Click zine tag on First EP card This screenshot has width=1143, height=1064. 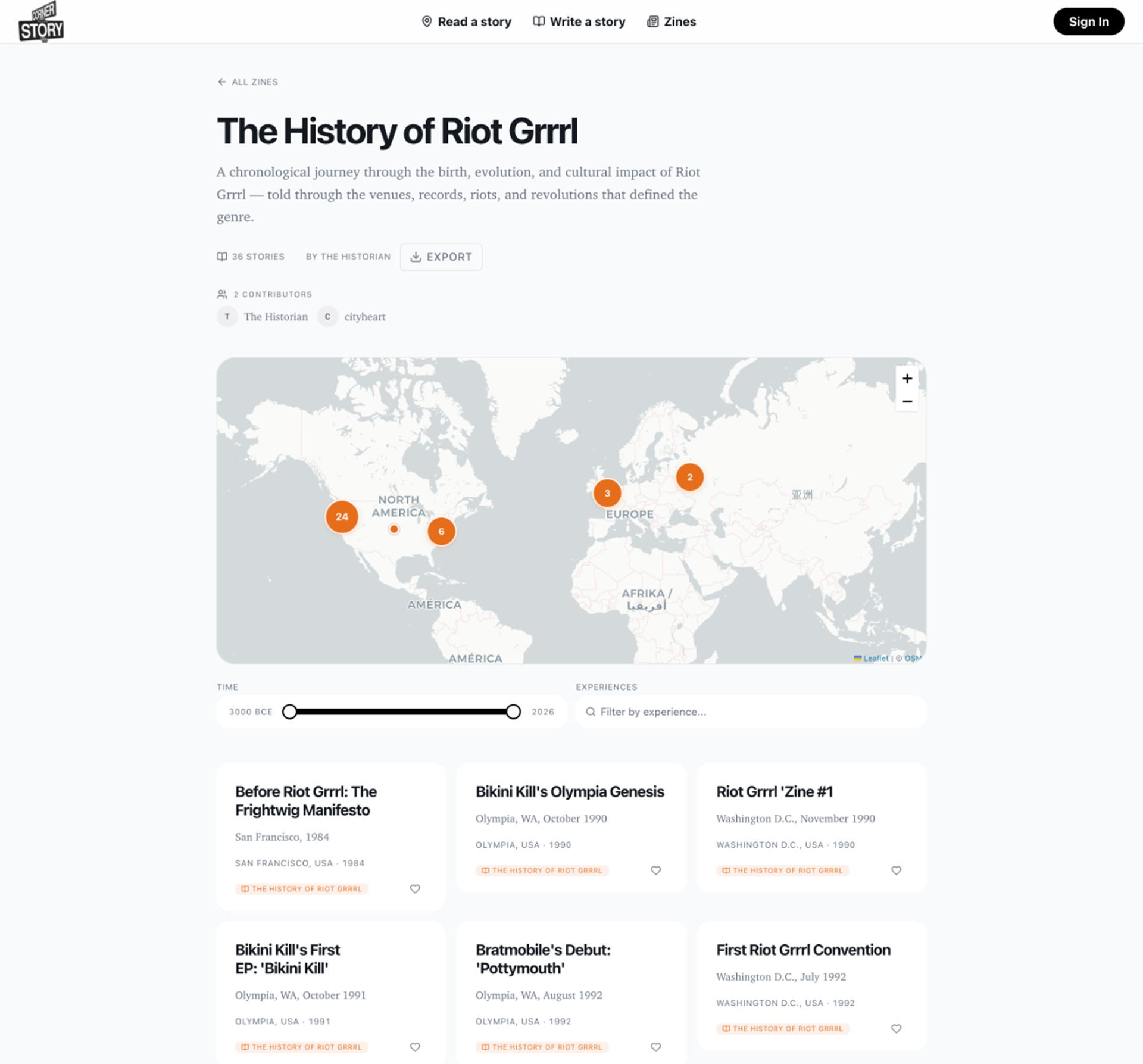(x=302, y=1047)
